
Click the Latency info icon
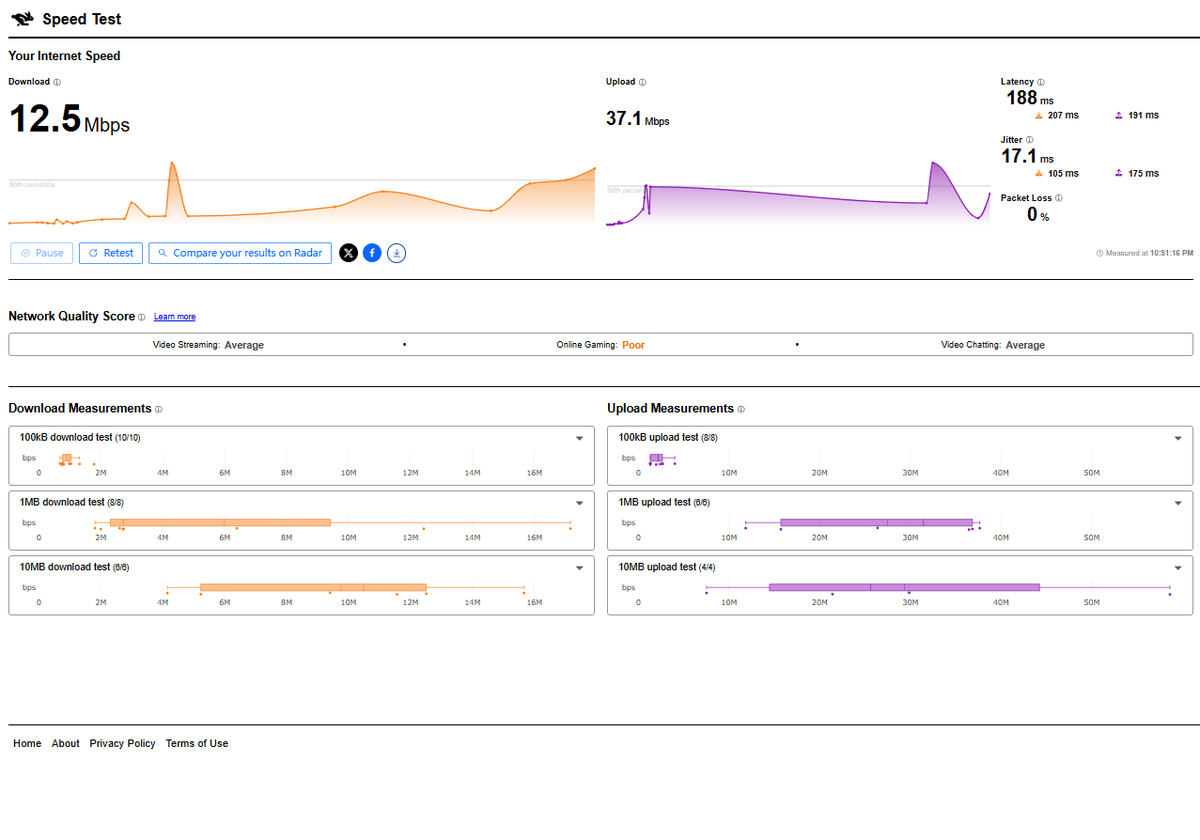1041,82
